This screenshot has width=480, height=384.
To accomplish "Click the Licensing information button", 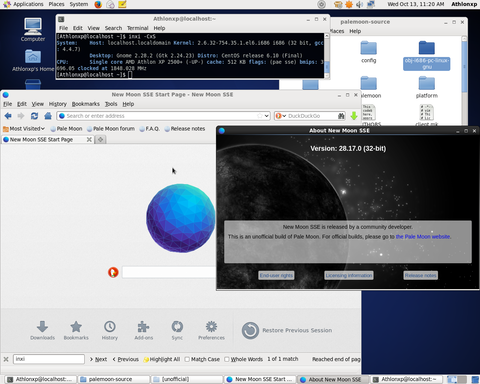I will pyautogui.click(x=349, y=275).
